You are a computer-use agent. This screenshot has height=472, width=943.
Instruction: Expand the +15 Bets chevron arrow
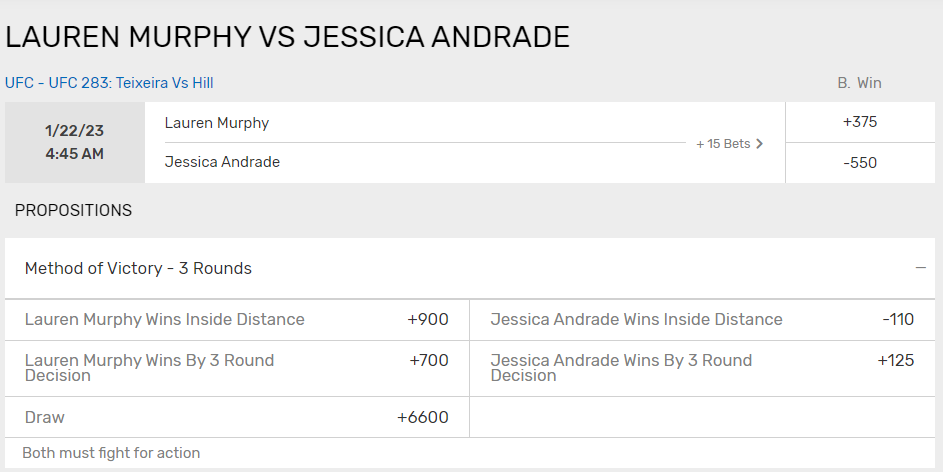click(760, 144)
